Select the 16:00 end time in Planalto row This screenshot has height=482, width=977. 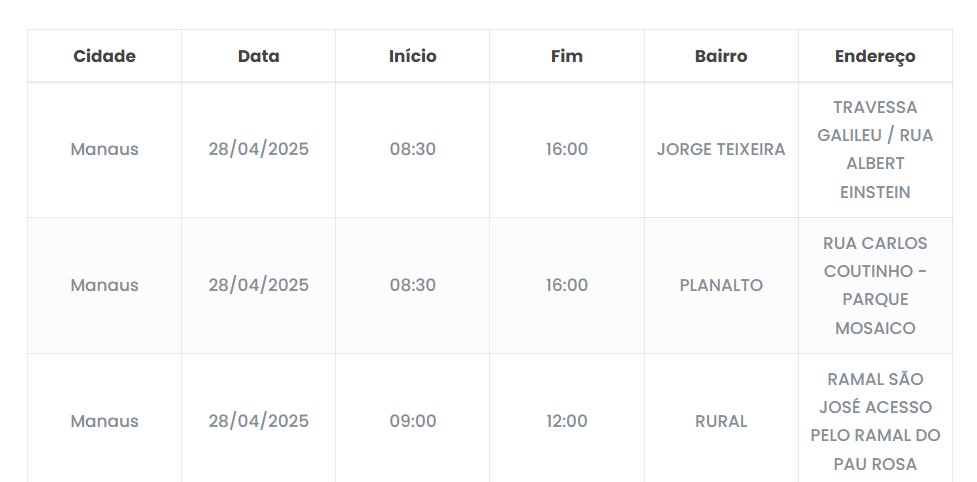[x=566, y=285]
